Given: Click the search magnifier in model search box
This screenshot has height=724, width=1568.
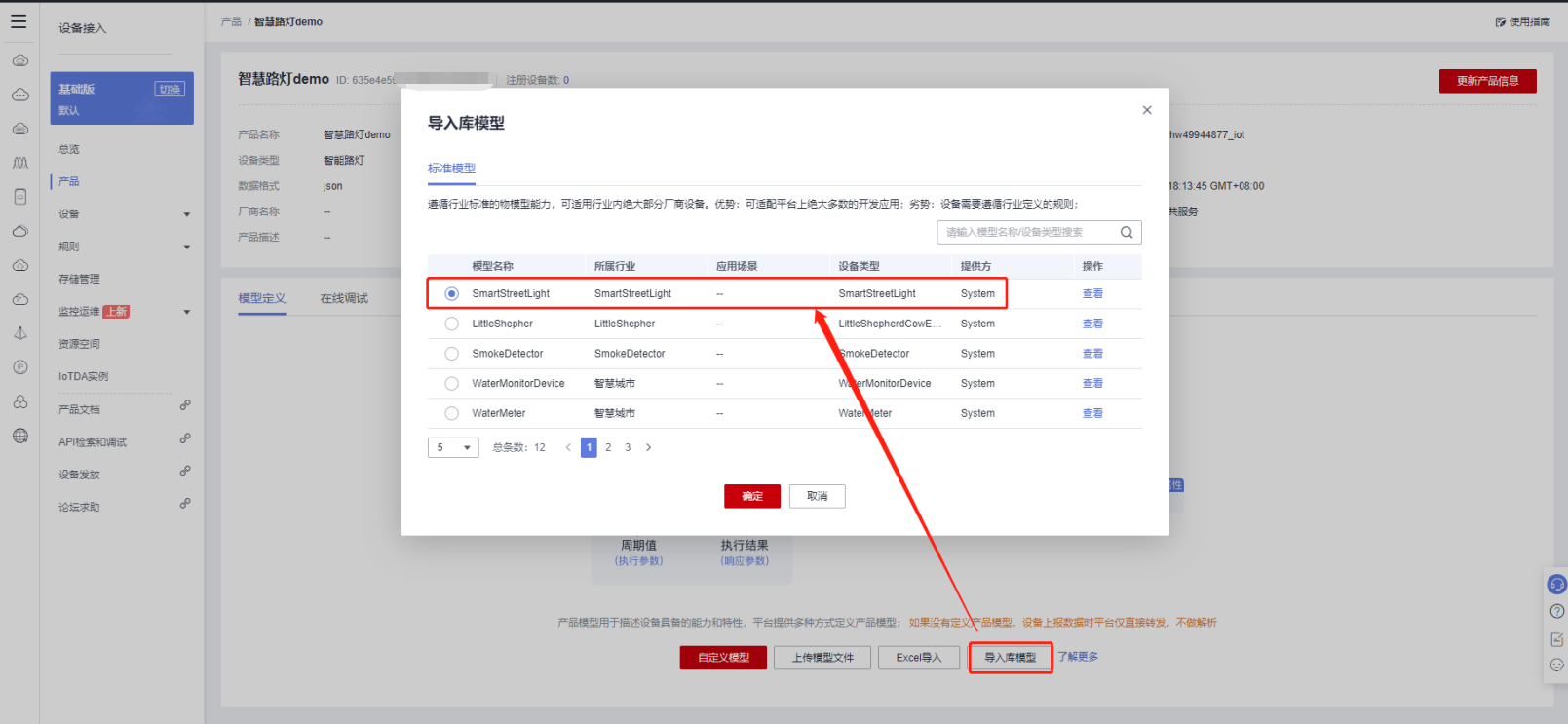Looking at the screenshot, I should click(x=1127, y=232).
